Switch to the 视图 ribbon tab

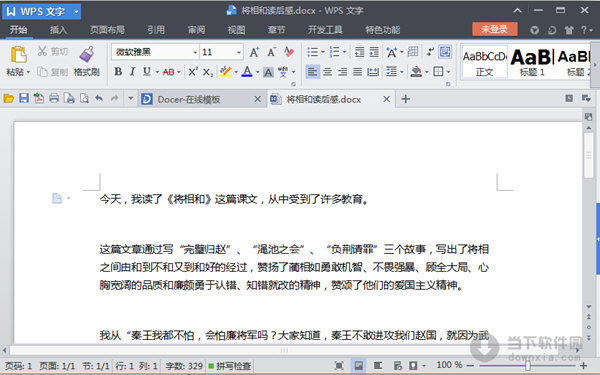(236, 30)
